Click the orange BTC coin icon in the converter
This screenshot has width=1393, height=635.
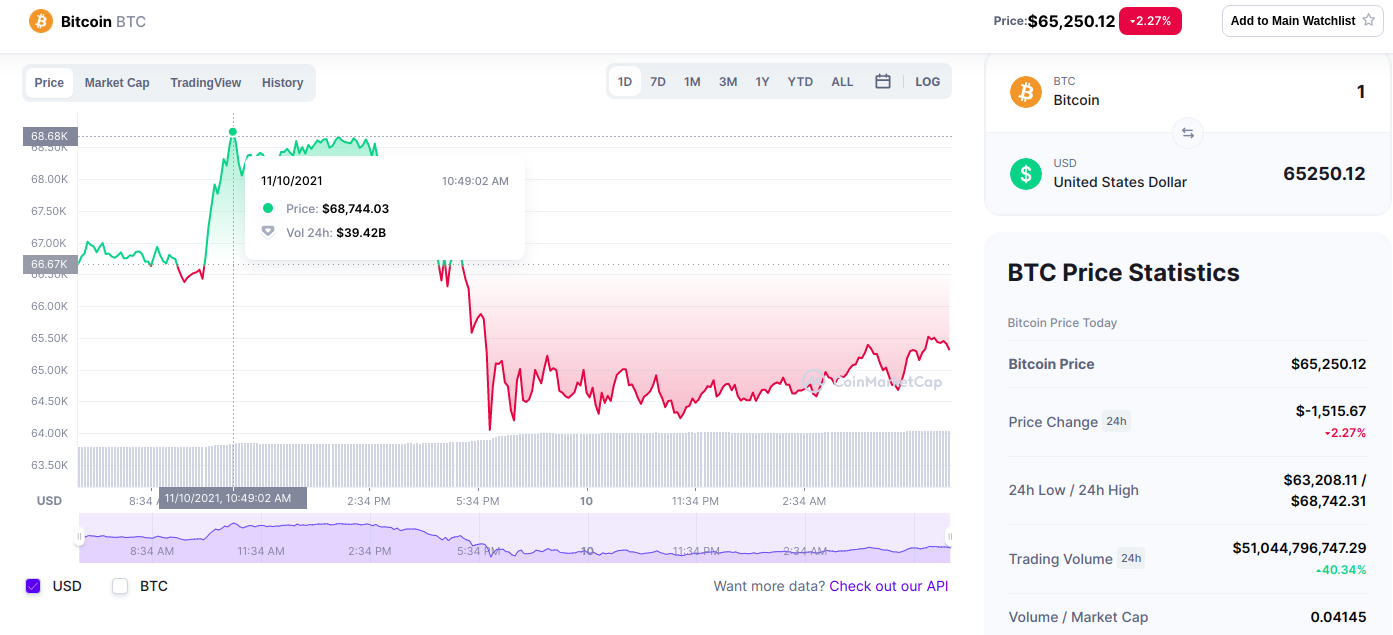click(x=1025, y=92)
